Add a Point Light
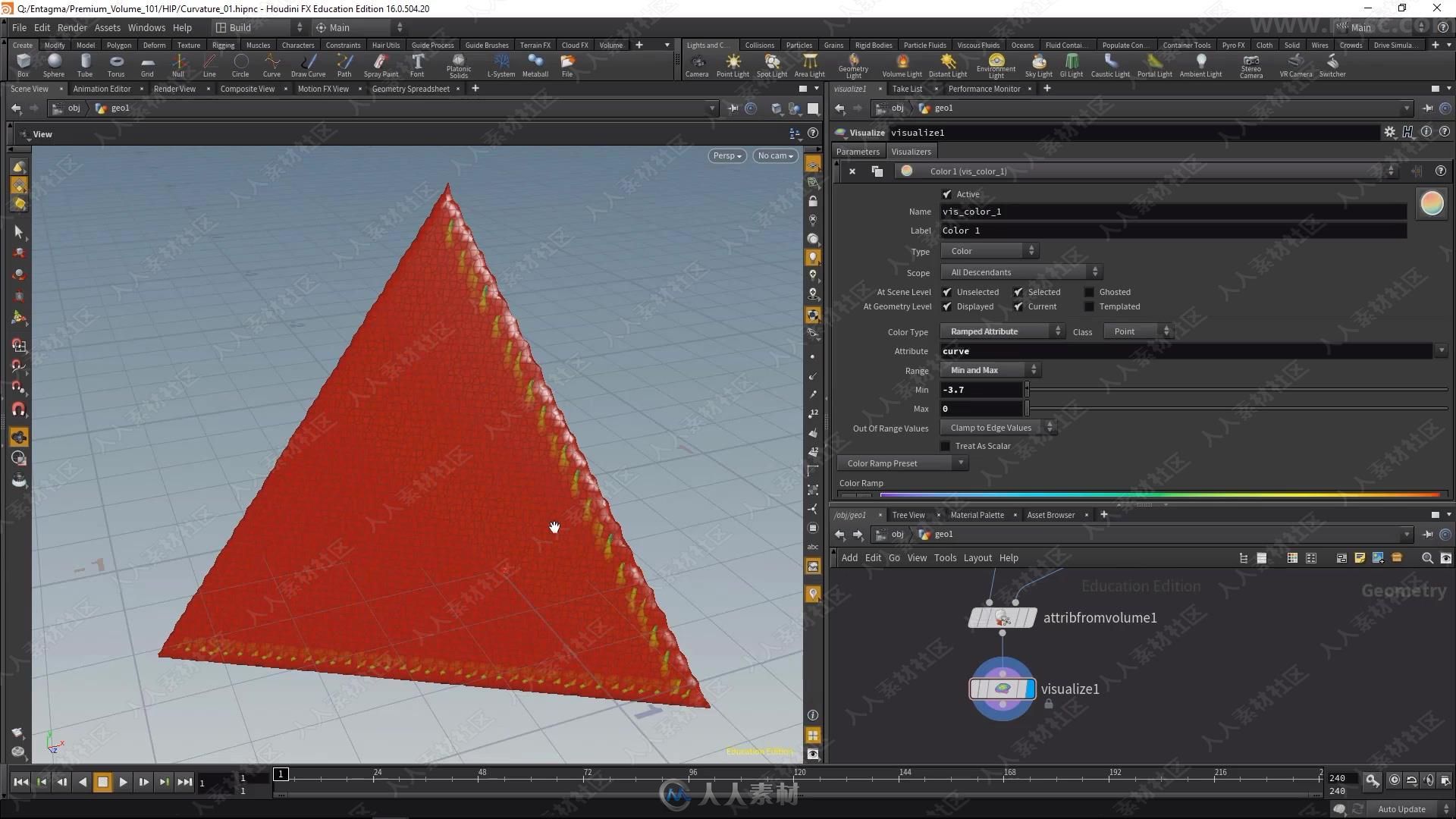The height and width of the screenshot is (819, 1456). pyautogui.click(x=733, y=65)
